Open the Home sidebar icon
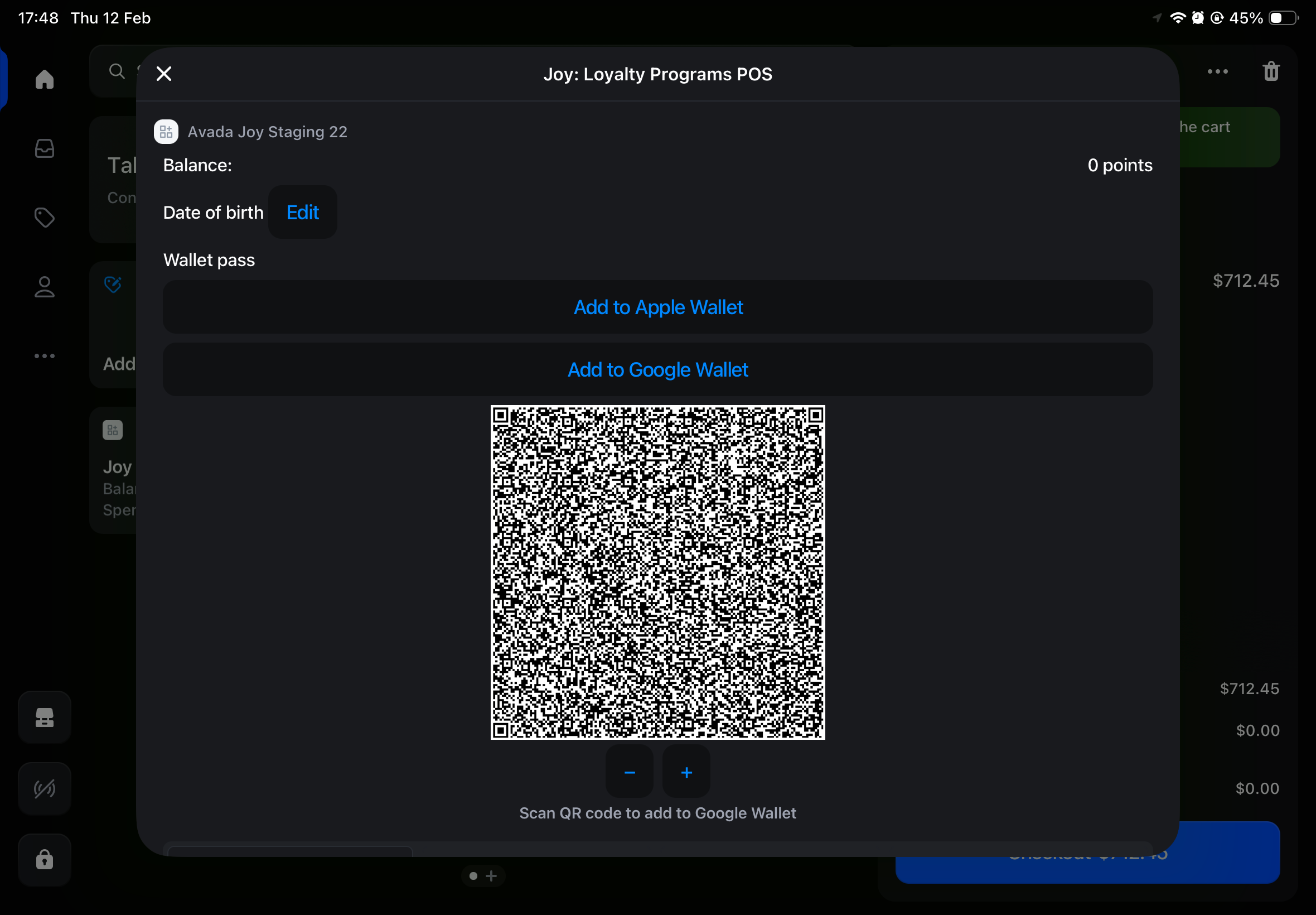 pos(45,79)
